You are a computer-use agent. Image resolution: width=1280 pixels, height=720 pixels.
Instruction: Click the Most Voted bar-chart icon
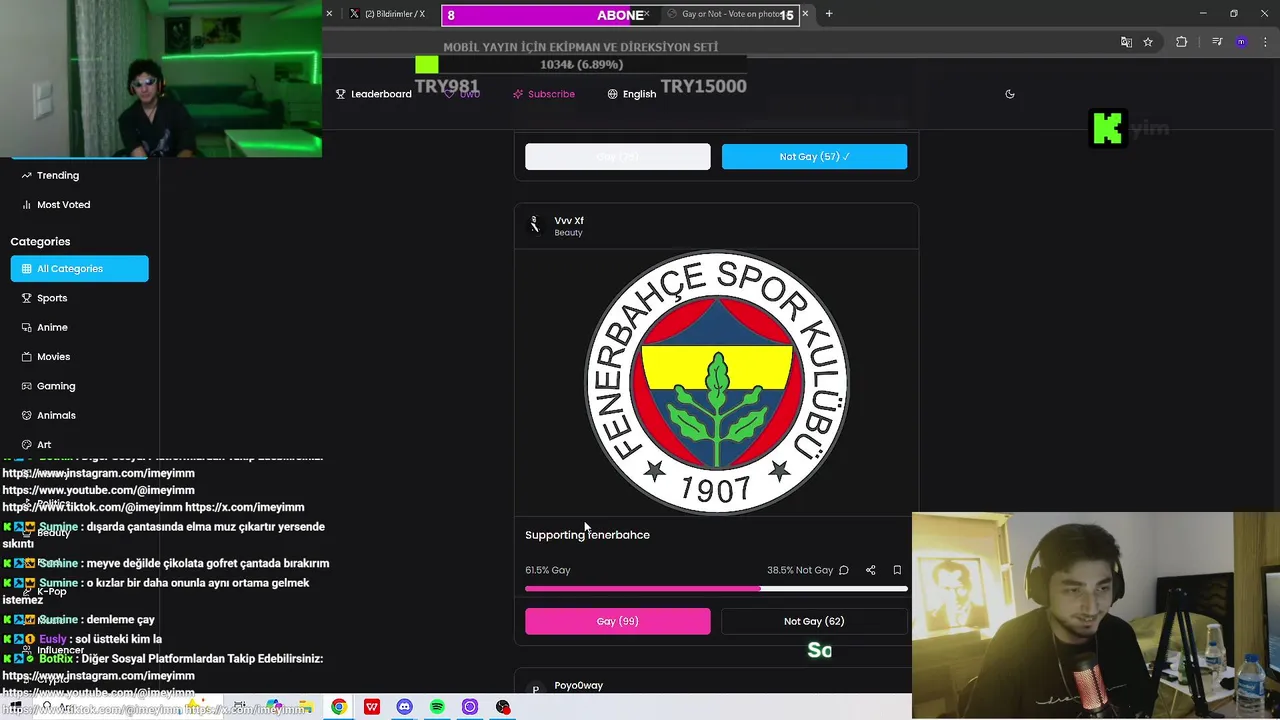[x=27, y=204]
